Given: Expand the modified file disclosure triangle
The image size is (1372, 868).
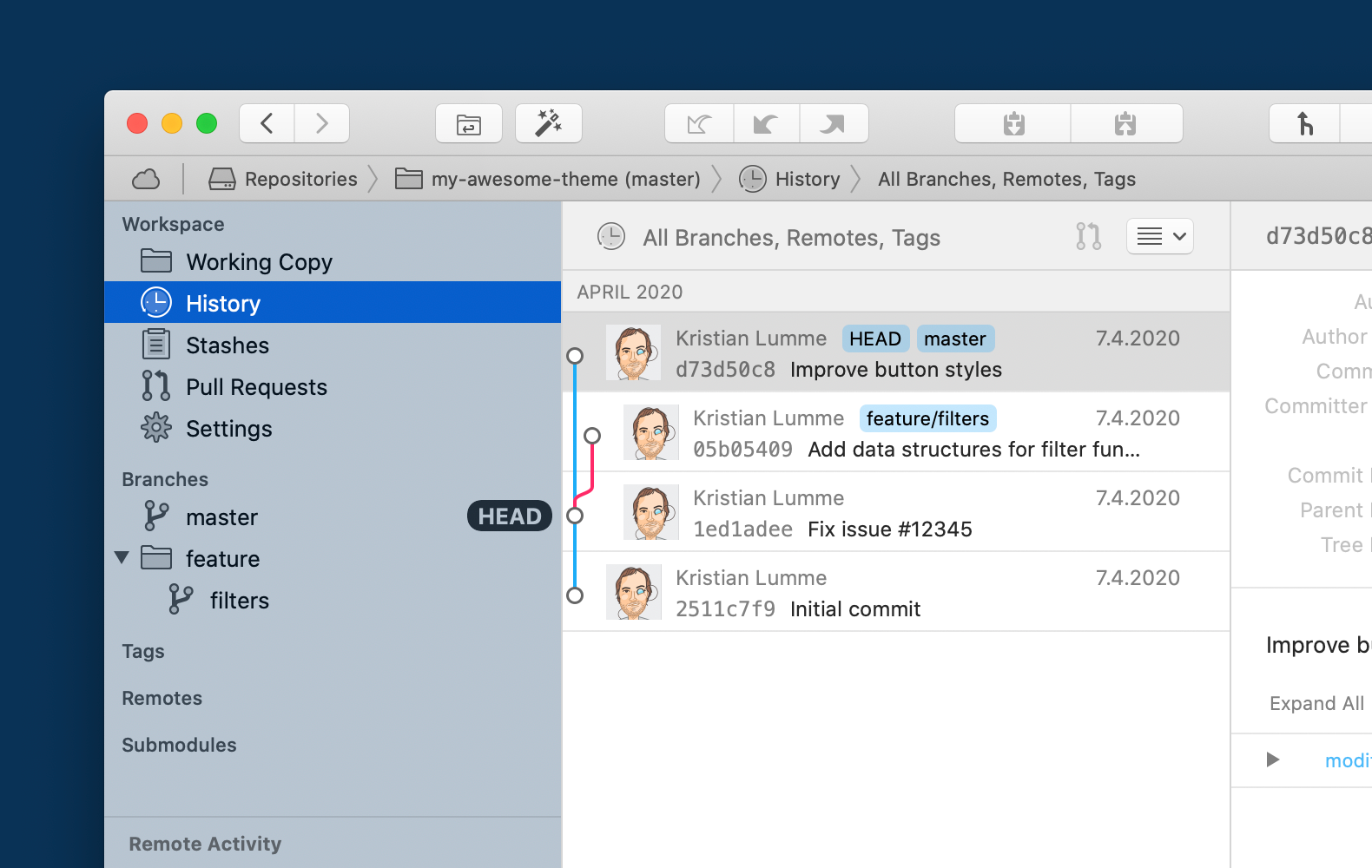Looking at the screenshot, I should tap(1273, 760).
